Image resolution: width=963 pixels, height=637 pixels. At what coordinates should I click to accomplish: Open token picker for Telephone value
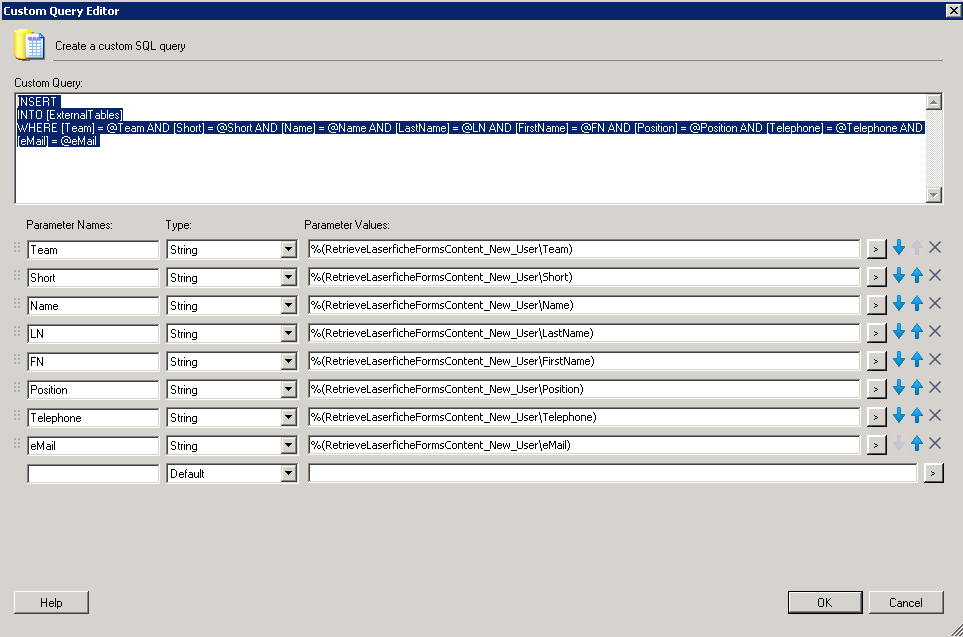coord(876,417)
